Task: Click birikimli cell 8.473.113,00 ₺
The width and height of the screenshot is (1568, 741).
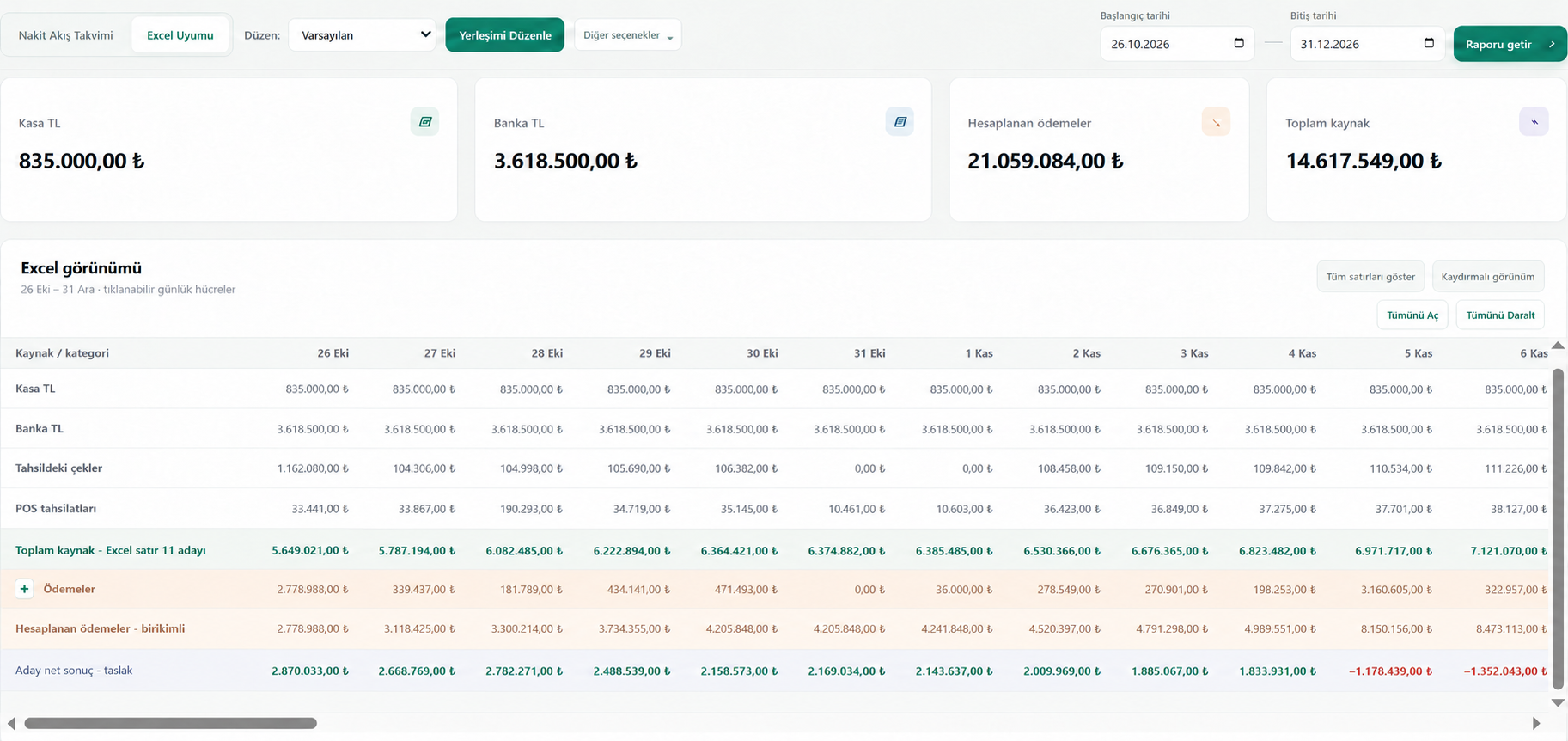Action: tap(1512, 629)
